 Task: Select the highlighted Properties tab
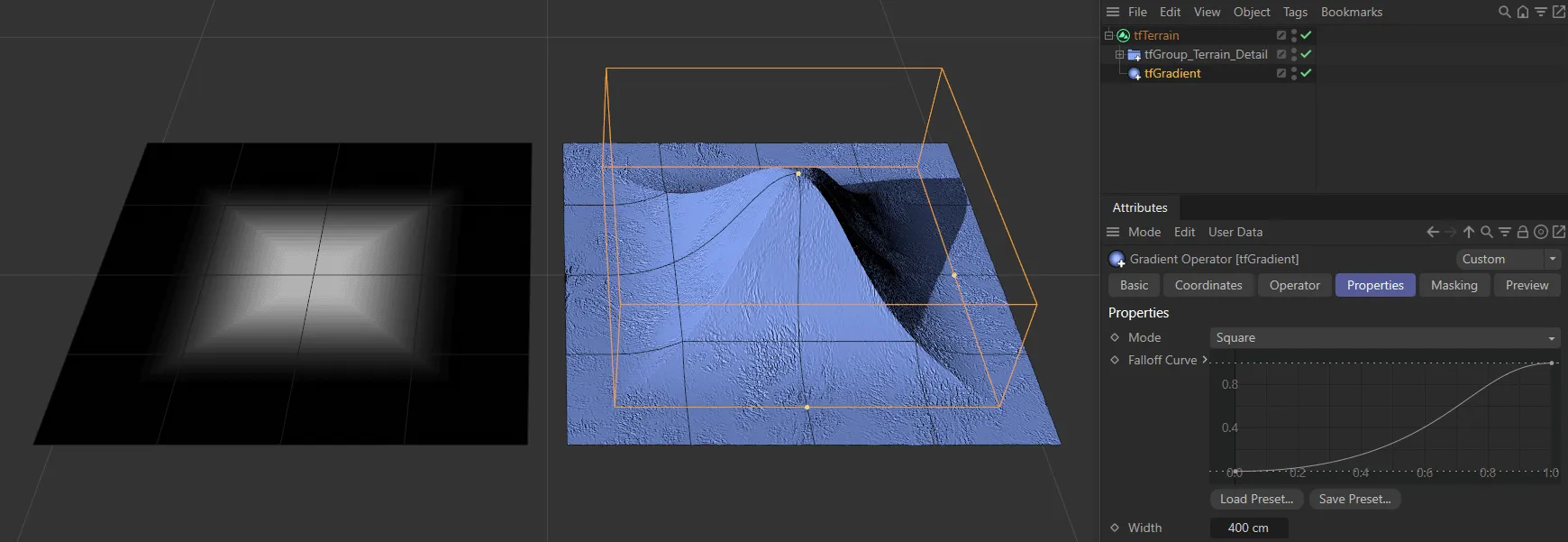[1375, 285]
